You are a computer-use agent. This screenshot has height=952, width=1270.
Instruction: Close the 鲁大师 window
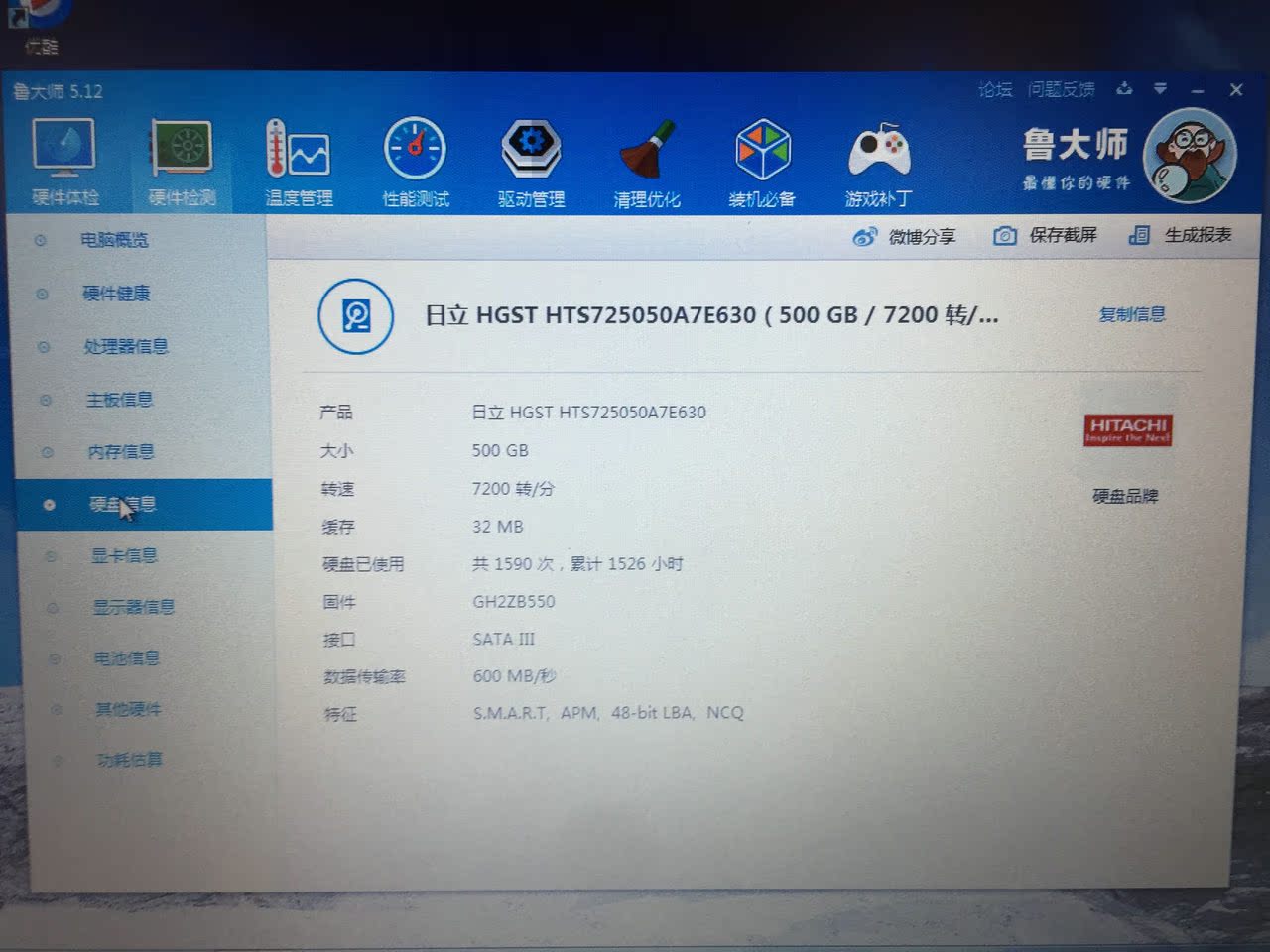[x=1236, y=89]
